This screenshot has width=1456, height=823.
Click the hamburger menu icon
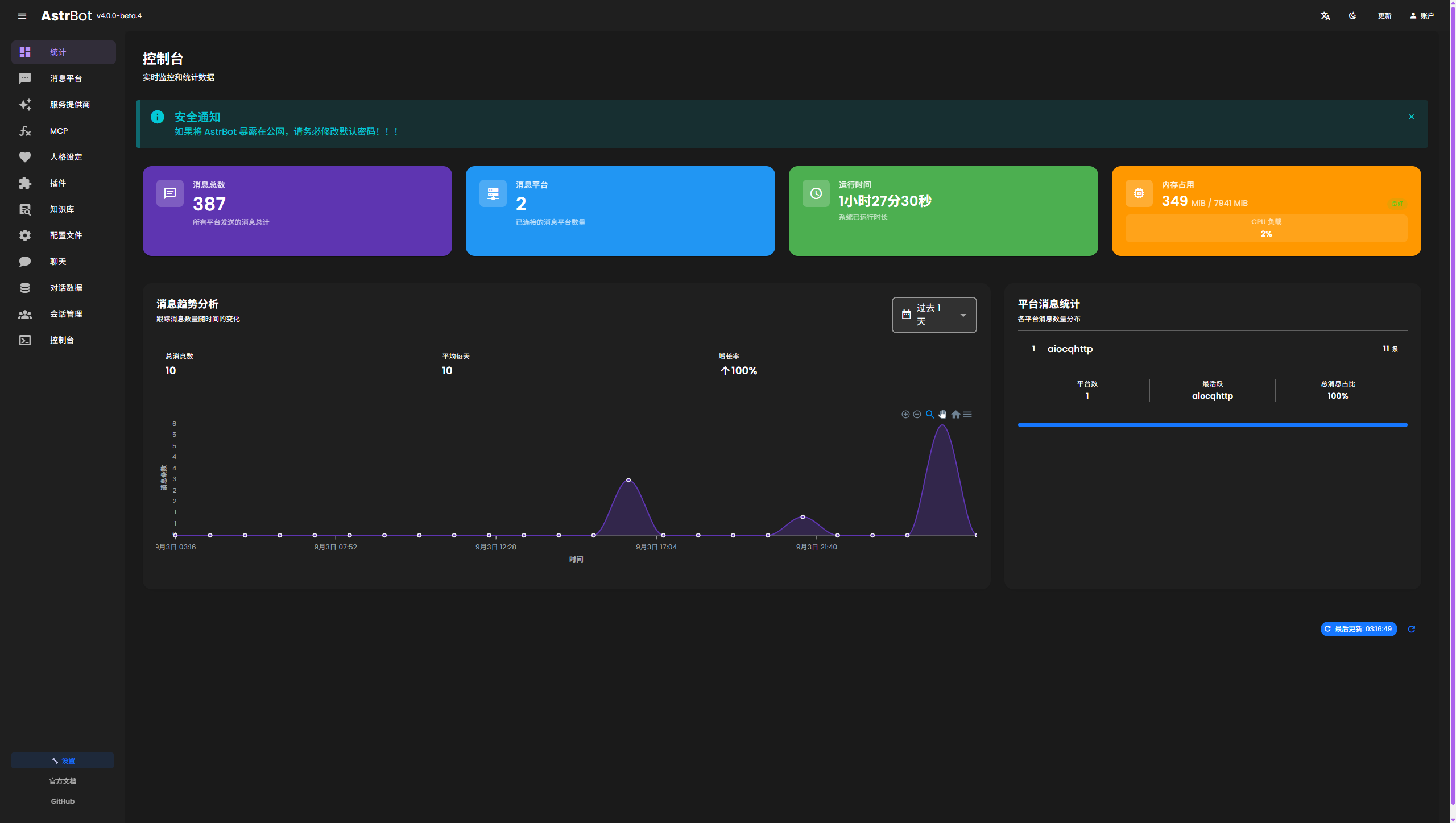click(x=22, y=16)
